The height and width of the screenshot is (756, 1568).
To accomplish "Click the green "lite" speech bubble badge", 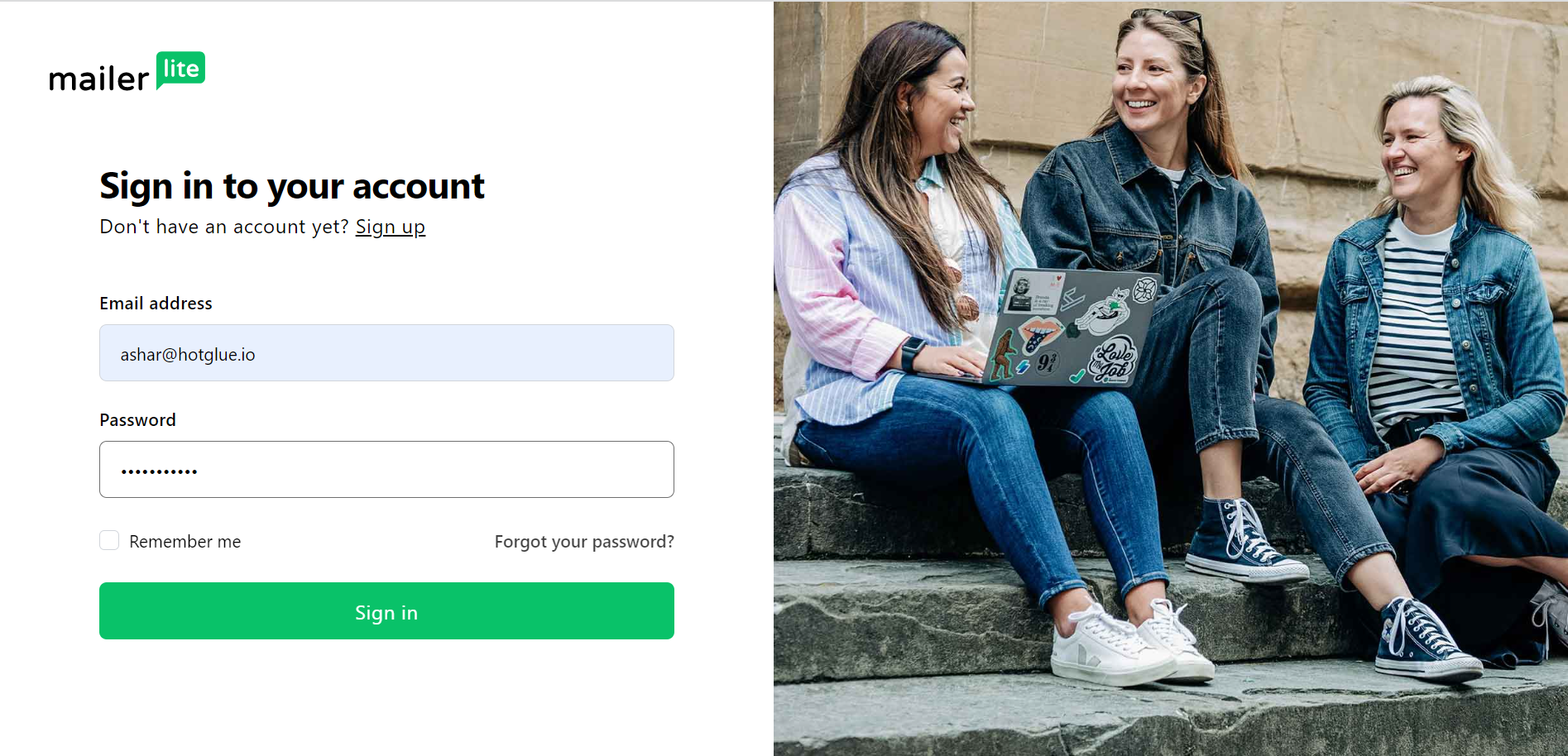I will point(180,69).
